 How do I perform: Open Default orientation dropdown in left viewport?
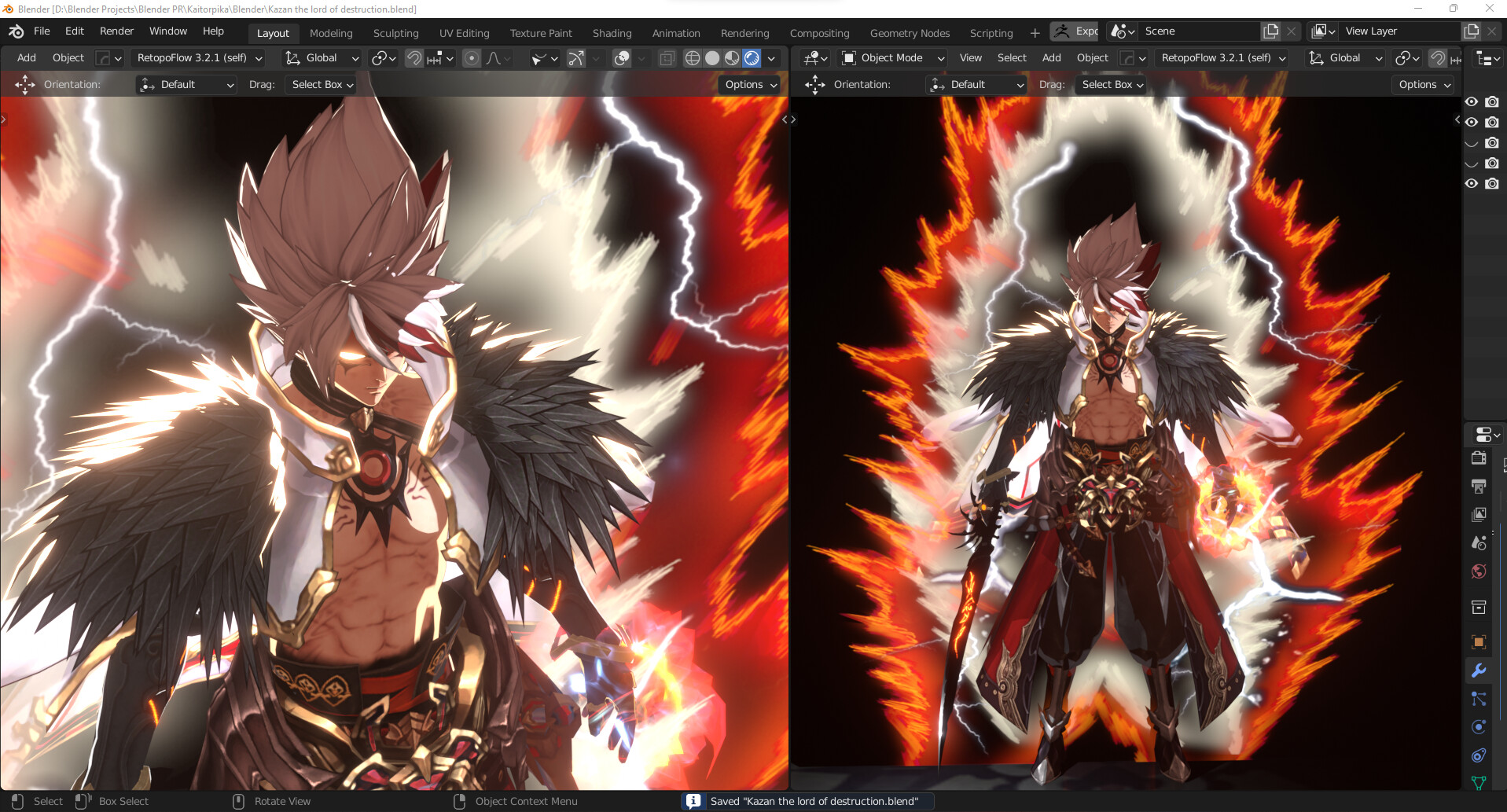point(186,85)
